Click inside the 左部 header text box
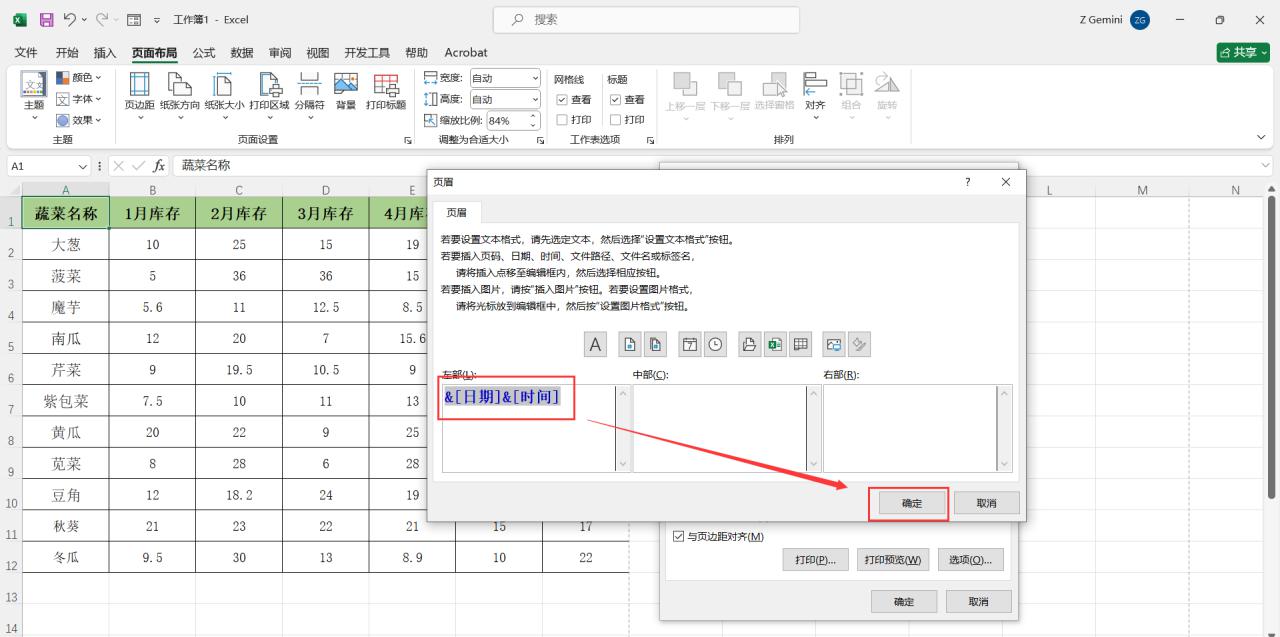Screen dimensions: 1280x637 point(529,428)
